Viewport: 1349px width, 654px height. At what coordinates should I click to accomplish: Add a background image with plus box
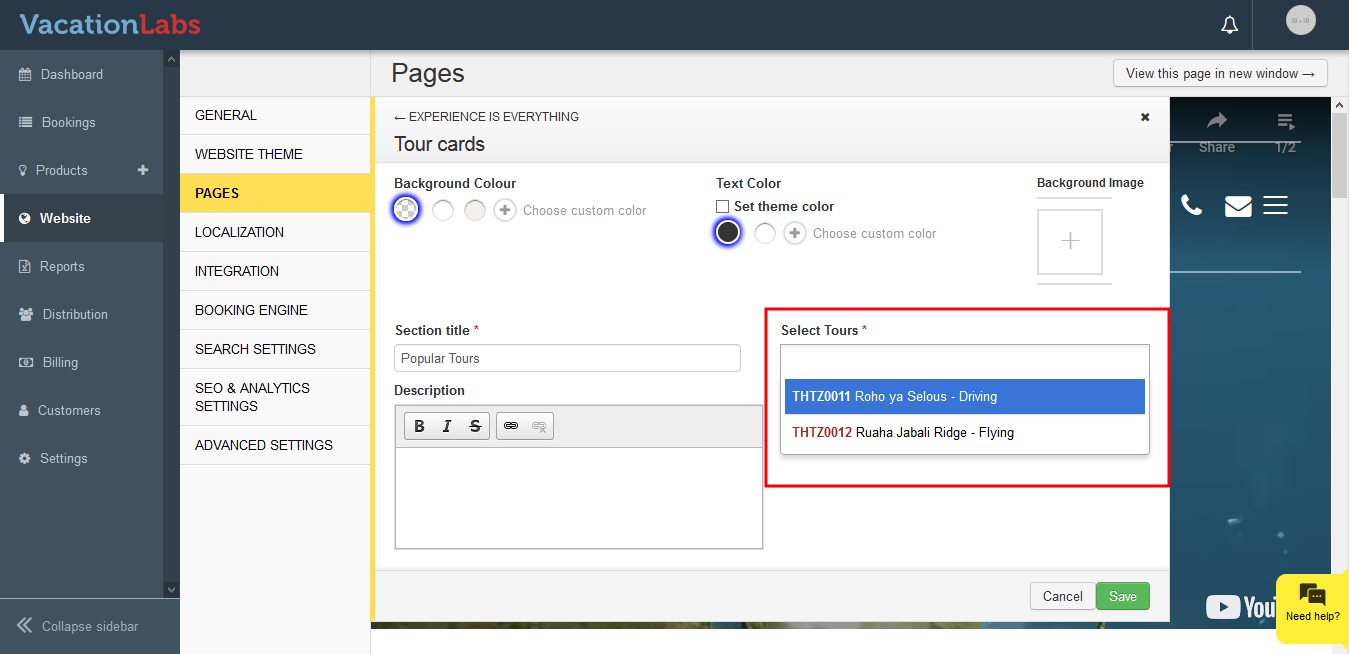(x=1069, y=241)
